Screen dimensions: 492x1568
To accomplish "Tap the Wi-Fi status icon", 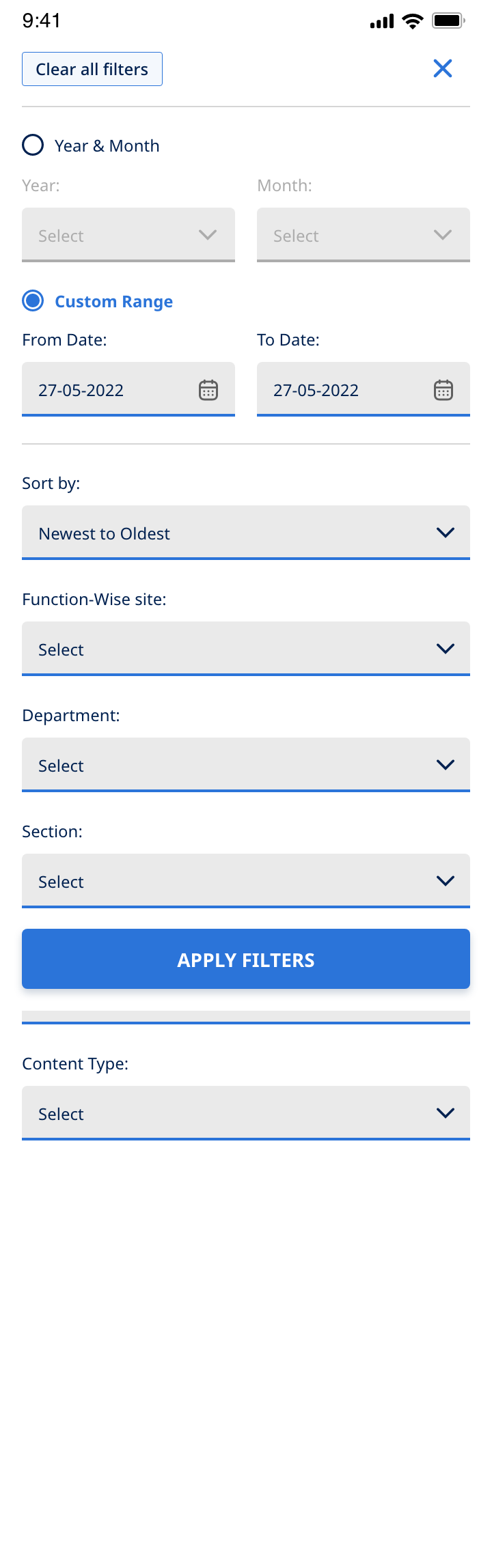I will pyautogui.click(x=413, y=21).
